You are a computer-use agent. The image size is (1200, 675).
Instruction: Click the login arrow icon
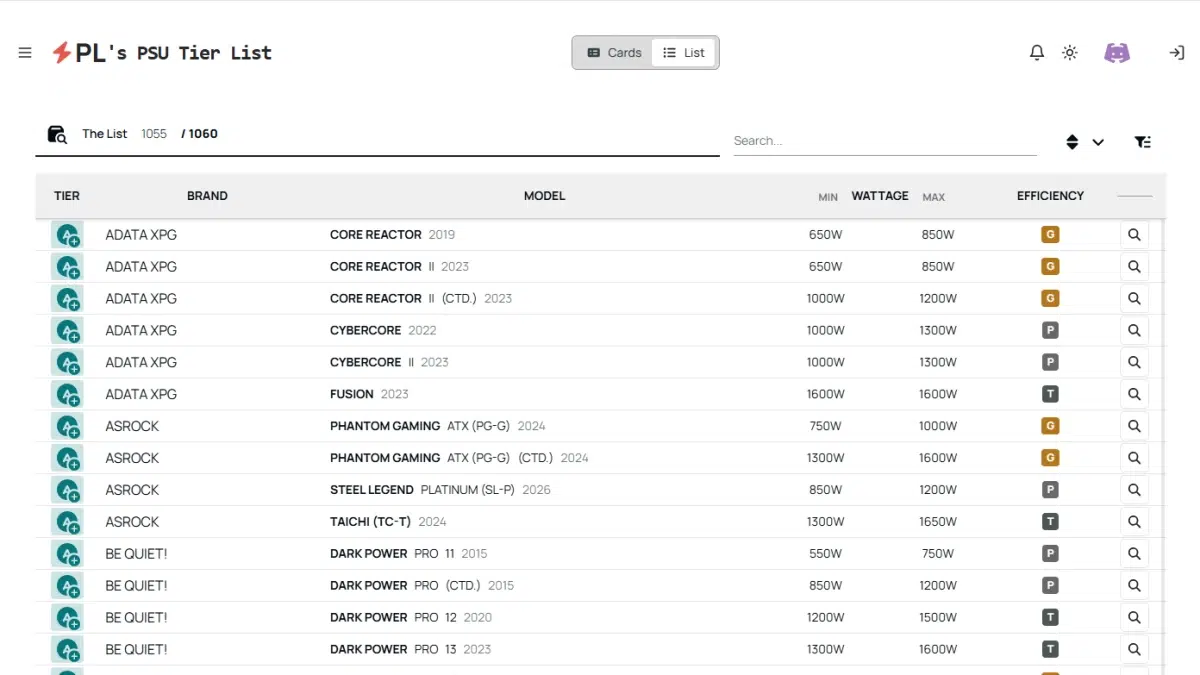(1176, 53)
